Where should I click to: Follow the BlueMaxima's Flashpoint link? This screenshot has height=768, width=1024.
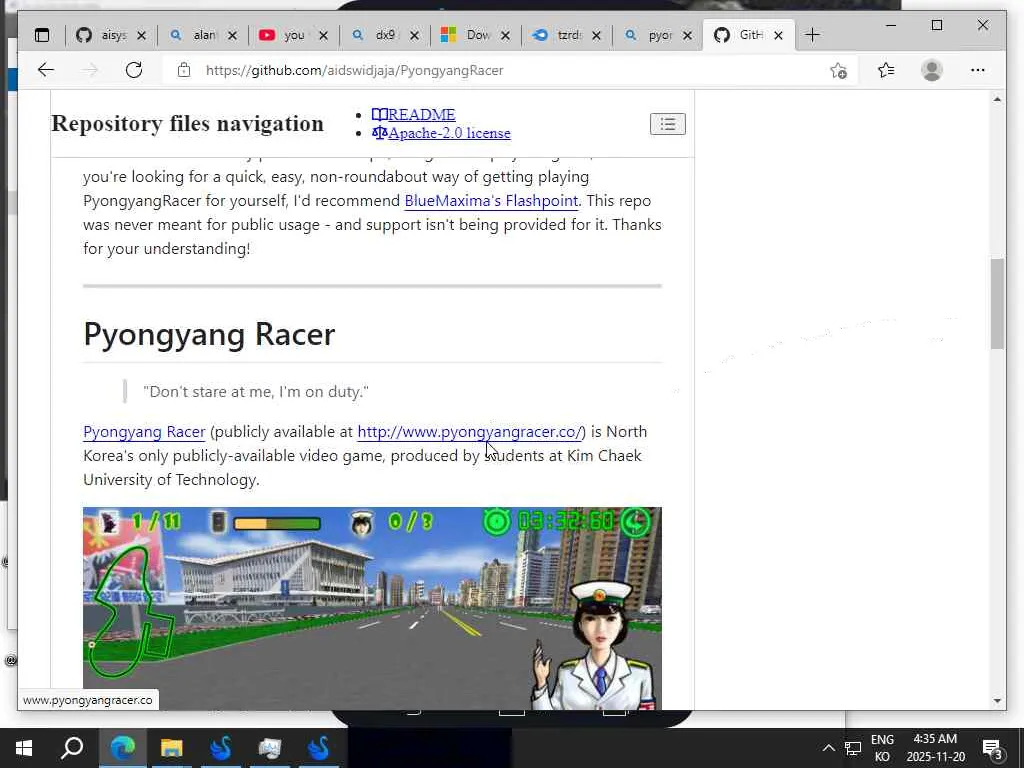pyautogui.click(x=491, y=200)
